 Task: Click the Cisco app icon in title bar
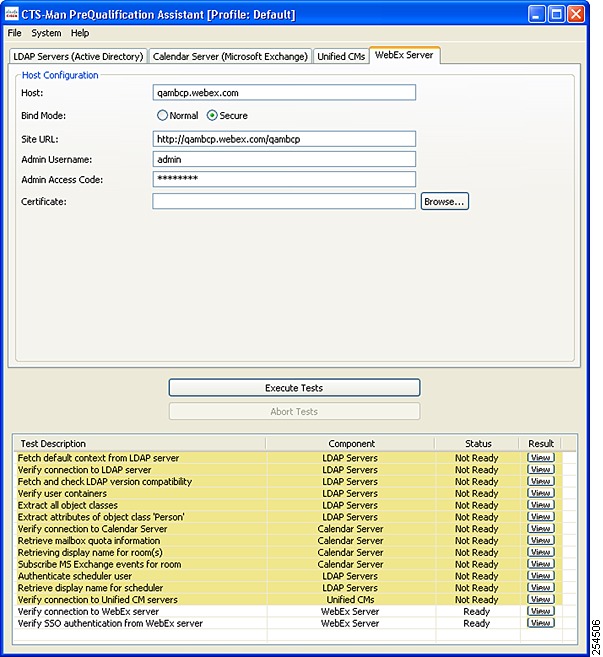pos(12,15)
